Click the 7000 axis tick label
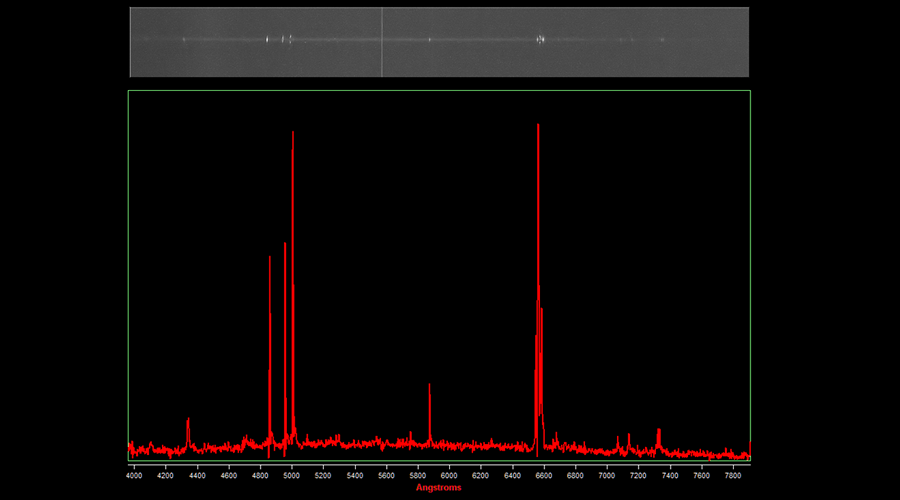 (x=607, y=476)
